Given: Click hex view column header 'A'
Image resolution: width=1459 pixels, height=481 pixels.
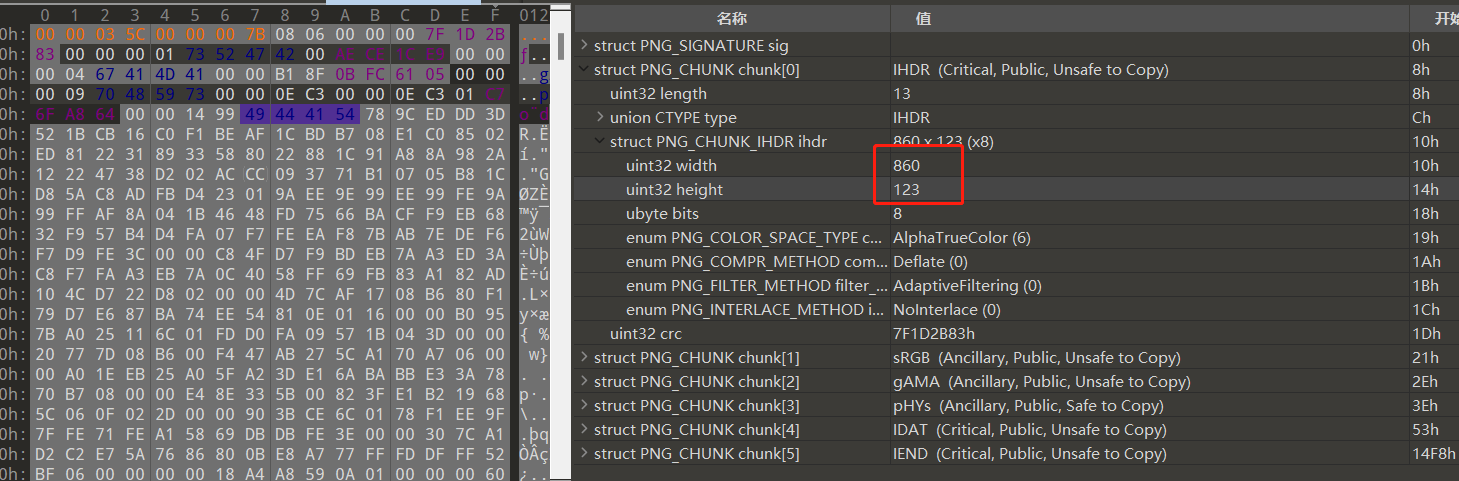Looking at the screenshot, I should (x=345, y=15).
